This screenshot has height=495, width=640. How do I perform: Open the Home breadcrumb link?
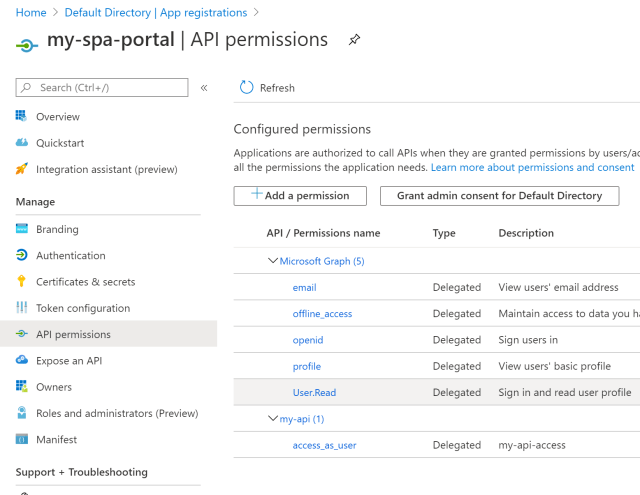click(x=31, y=13)
